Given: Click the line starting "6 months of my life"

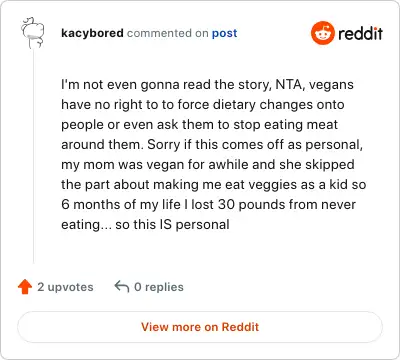Looking at the screenshot, I should (208, 205).
